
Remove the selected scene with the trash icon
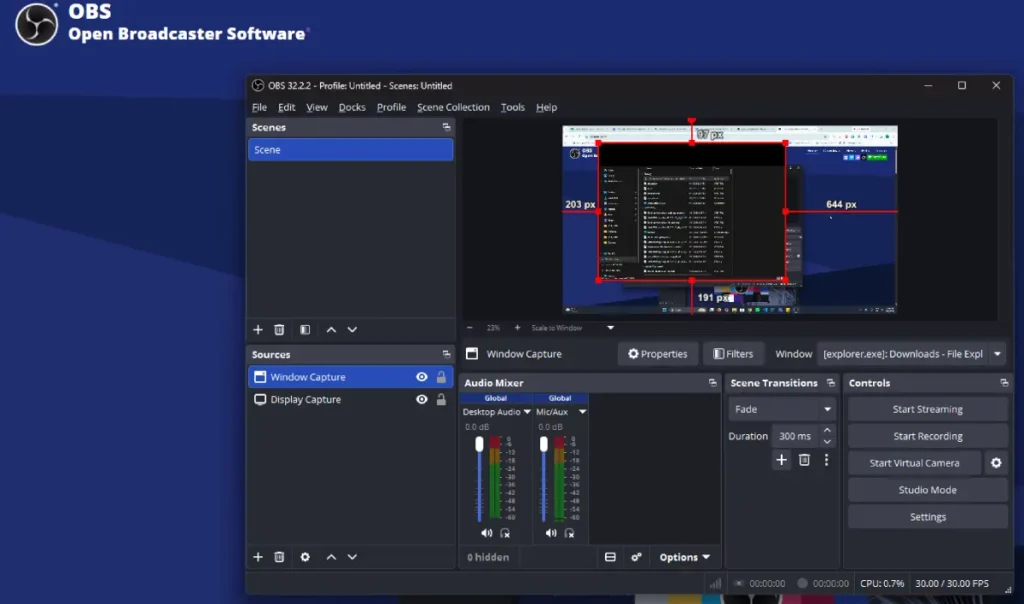[x=279, y=330]
